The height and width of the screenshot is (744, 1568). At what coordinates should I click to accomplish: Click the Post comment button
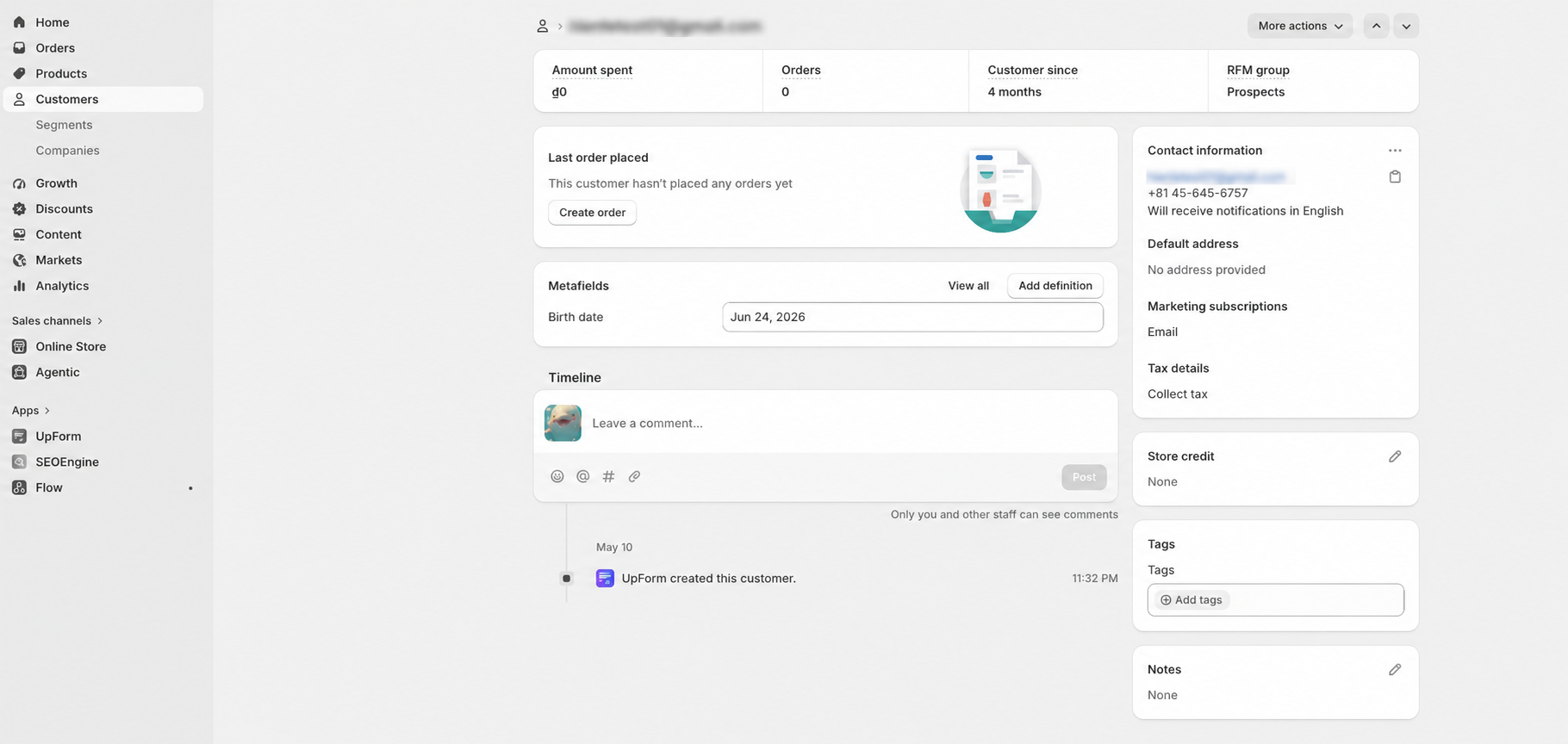coord(1084,477)
